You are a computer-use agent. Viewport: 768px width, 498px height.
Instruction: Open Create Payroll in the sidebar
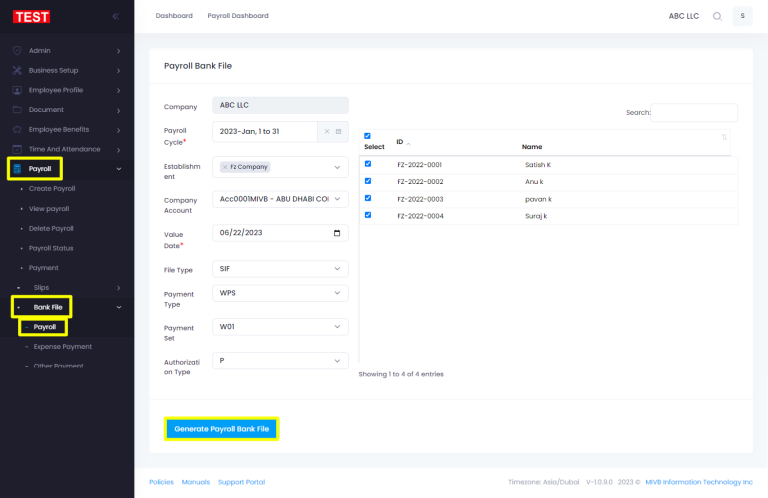point(52,189)
